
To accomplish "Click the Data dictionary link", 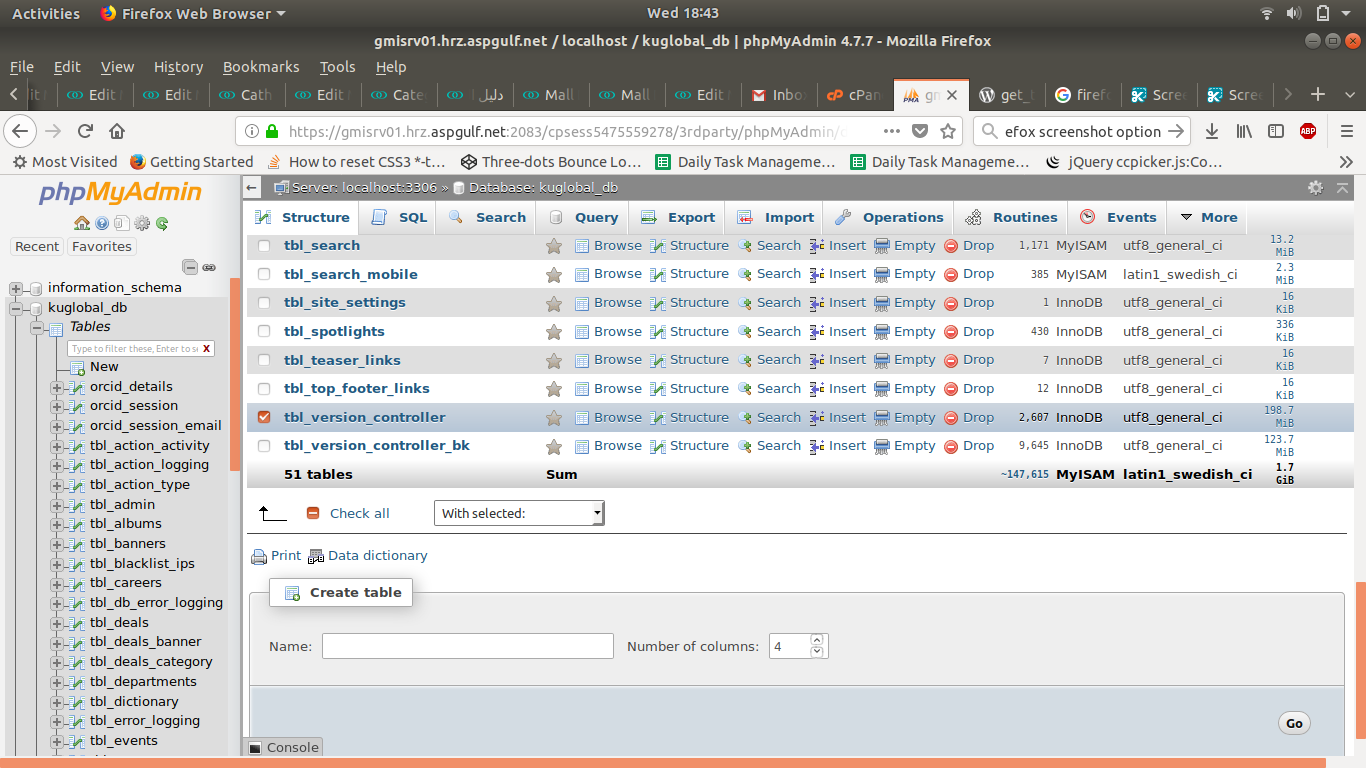I will (377, 556).
